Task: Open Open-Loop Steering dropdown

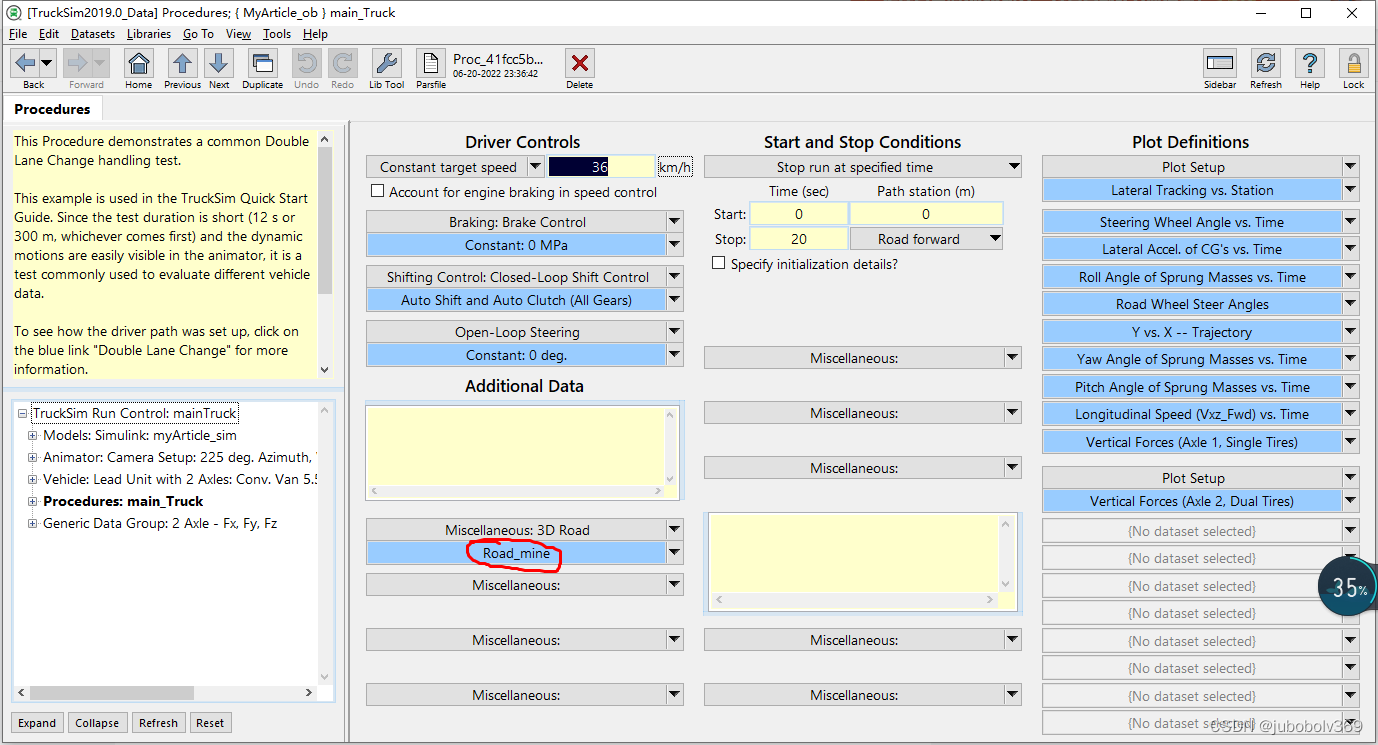Action: coord(675,332)
